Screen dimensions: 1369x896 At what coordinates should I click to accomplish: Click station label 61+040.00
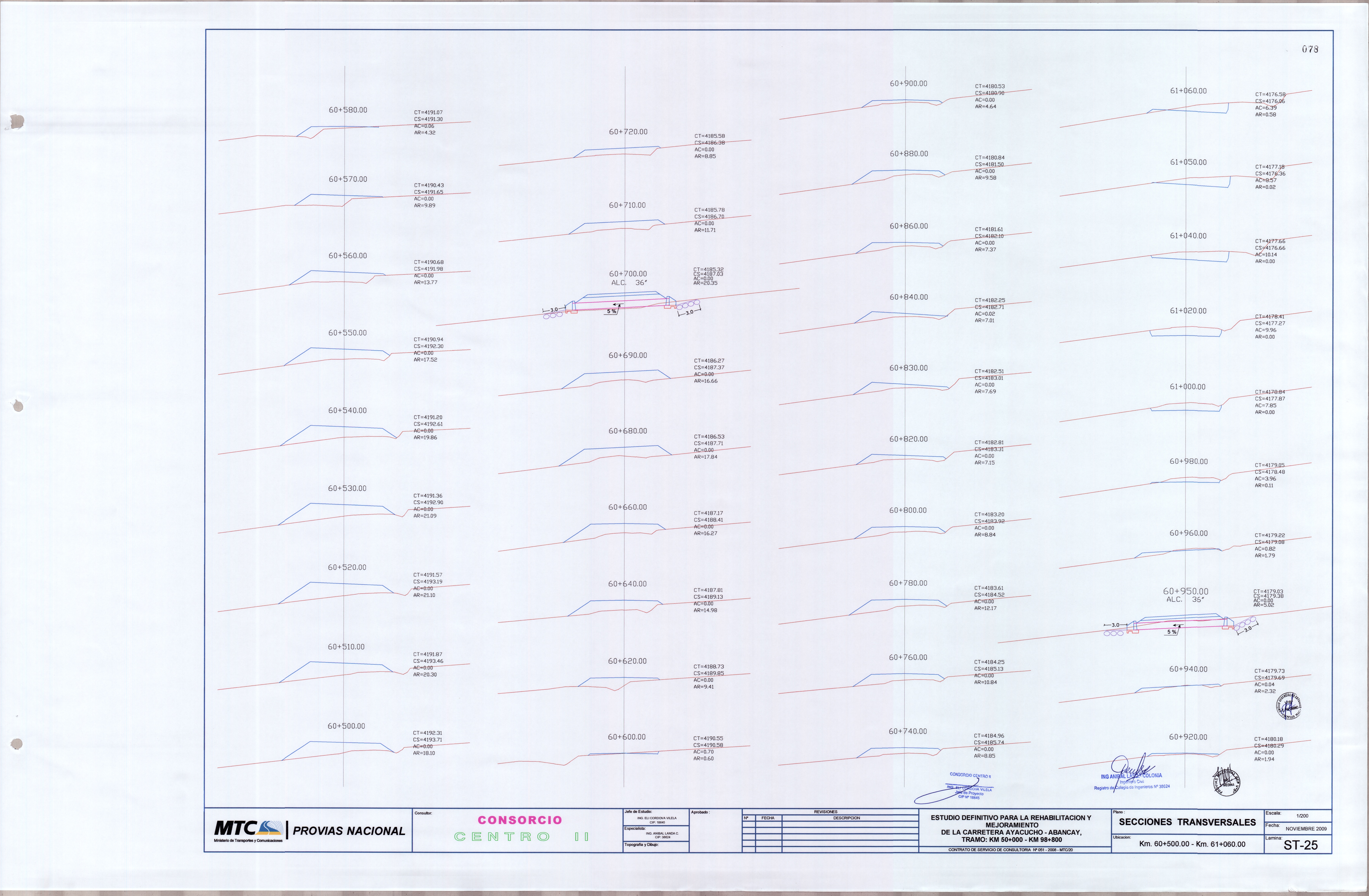1188,236
